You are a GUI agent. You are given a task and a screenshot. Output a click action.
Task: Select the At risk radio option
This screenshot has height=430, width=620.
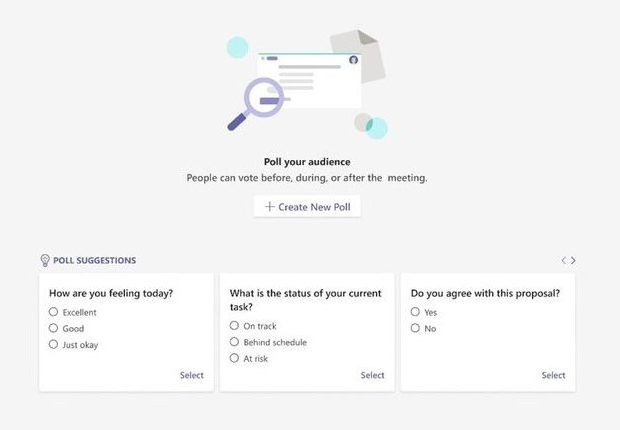pyautogui.click(x=234, y=358)
